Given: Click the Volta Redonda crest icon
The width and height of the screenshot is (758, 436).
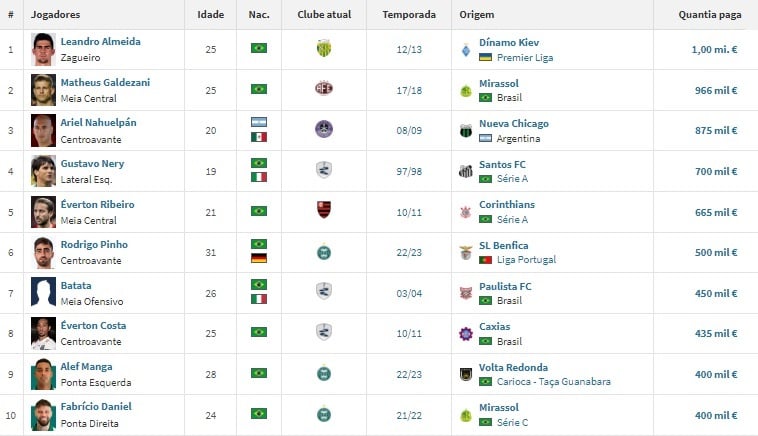Looking at the screenshot, I should tap(466, 374).
